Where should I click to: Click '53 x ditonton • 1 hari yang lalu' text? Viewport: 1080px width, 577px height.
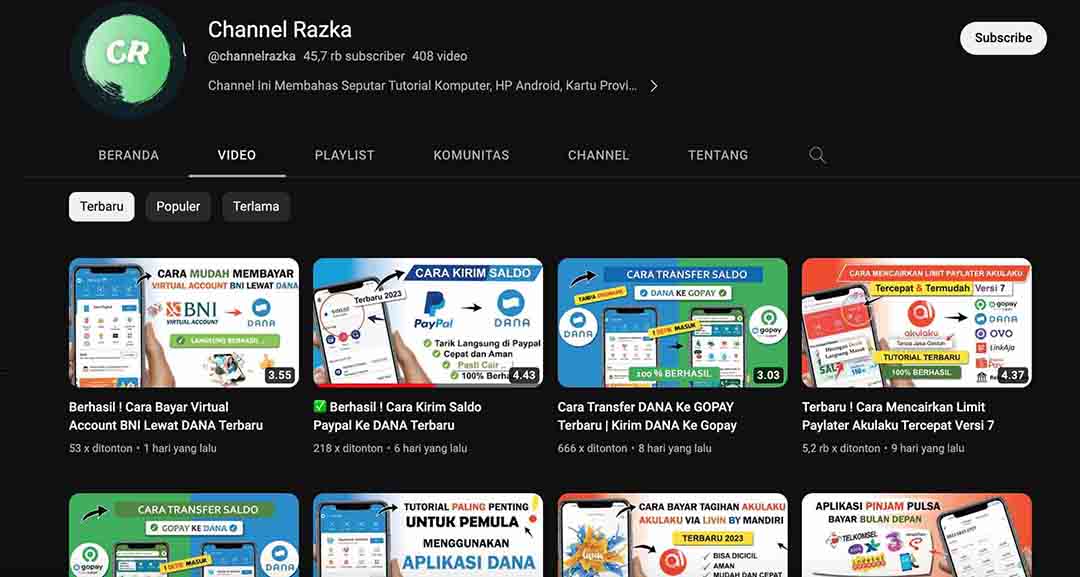pyautogui.click(x=143, y=448)
